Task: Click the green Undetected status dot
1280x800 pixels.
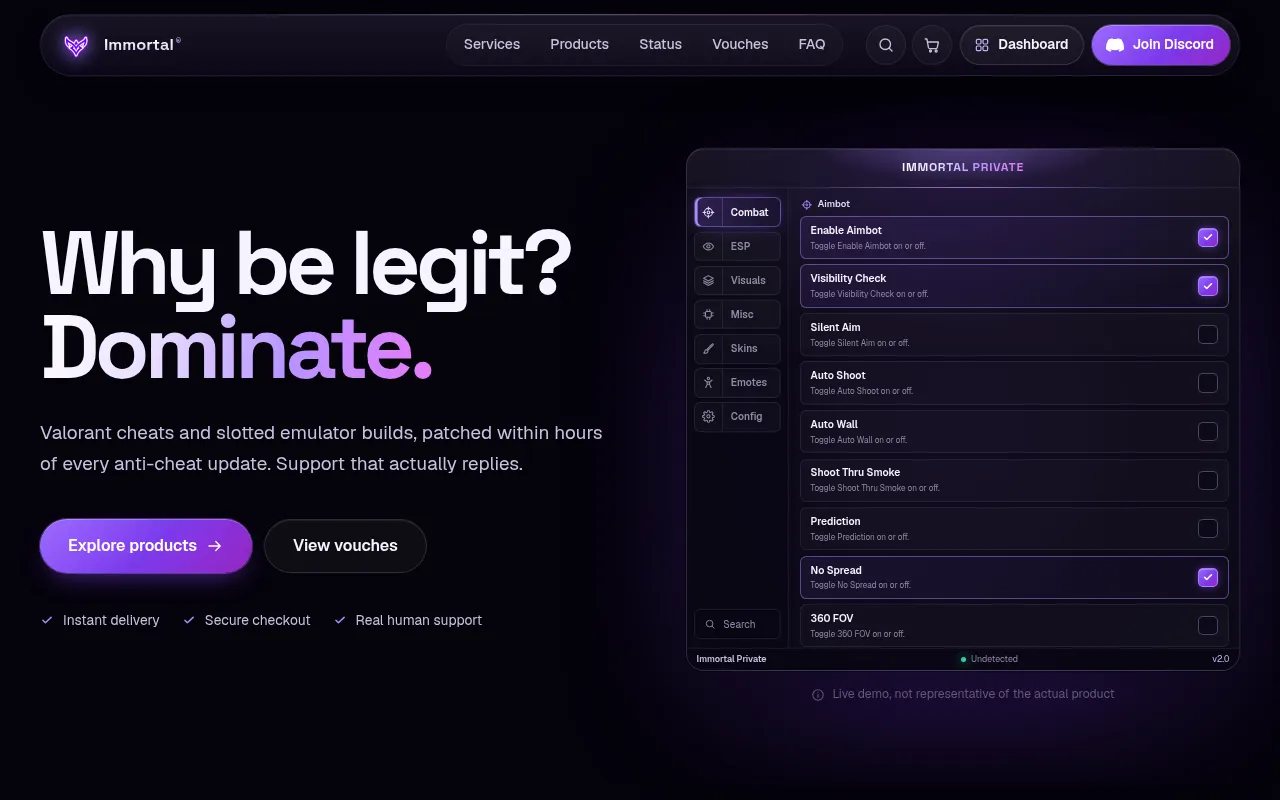Action: pyautogui.click(x=963, y=660)
